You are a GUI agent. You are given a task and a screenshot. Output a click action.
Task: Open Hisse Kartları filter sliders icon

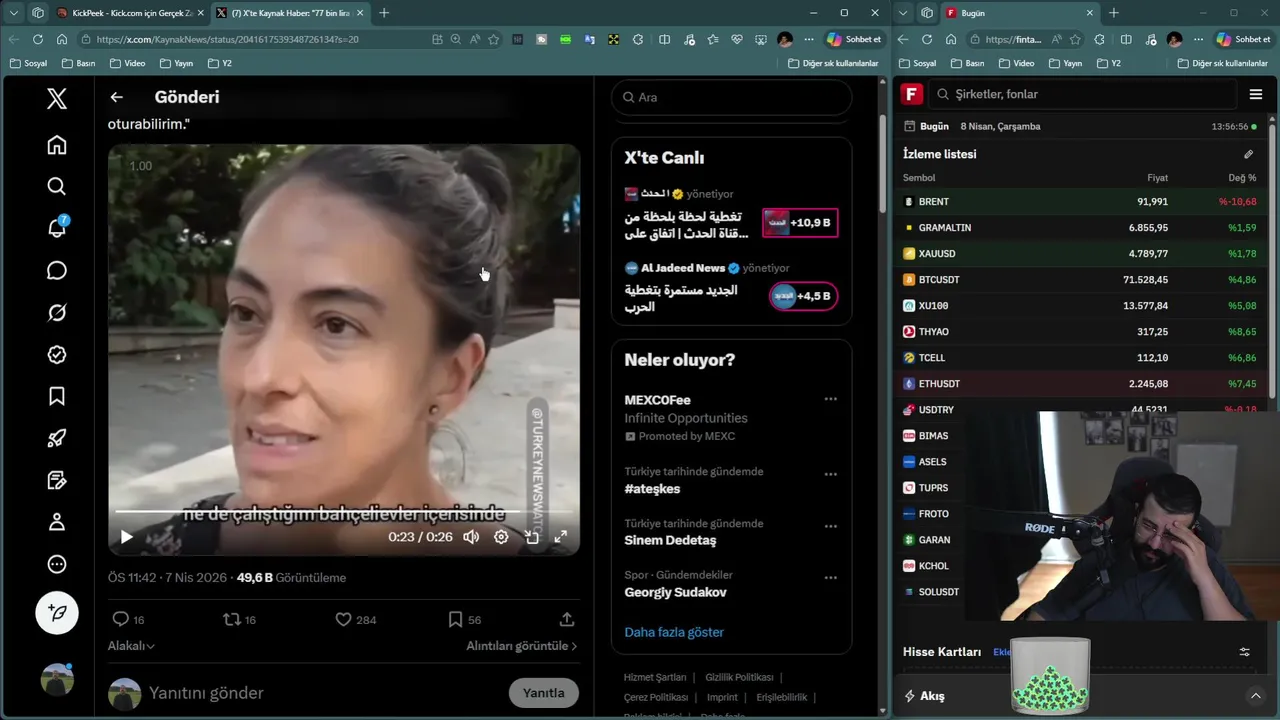1245,652
